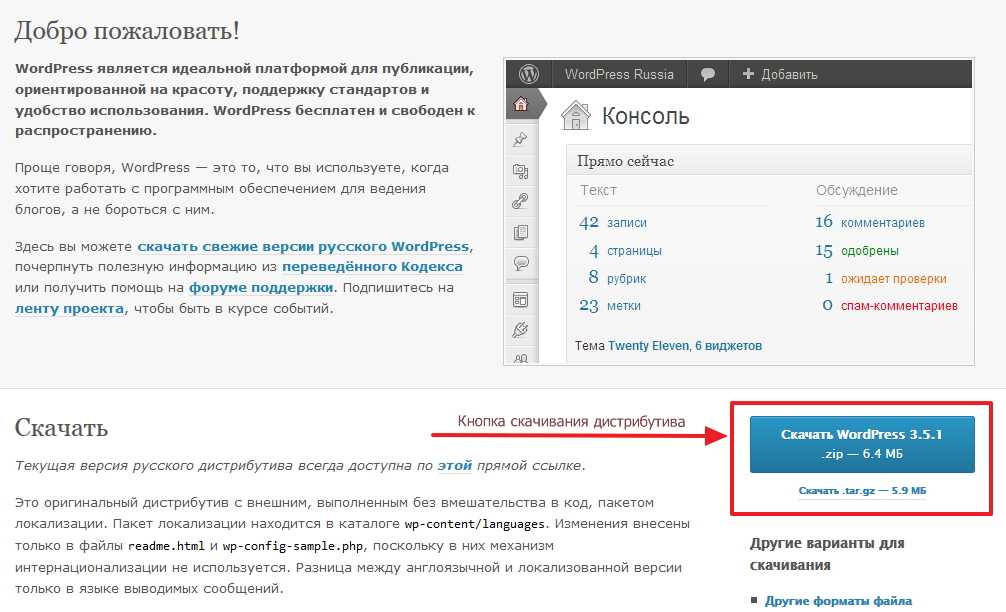Click WordPress Russia in the admin bar
The height and width of the screenshot is (612, 1006).
[x=619, y=74]
